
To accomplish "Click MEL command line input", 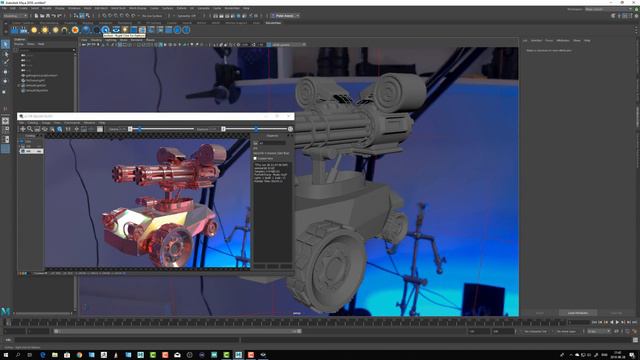I will coord(127,340).
